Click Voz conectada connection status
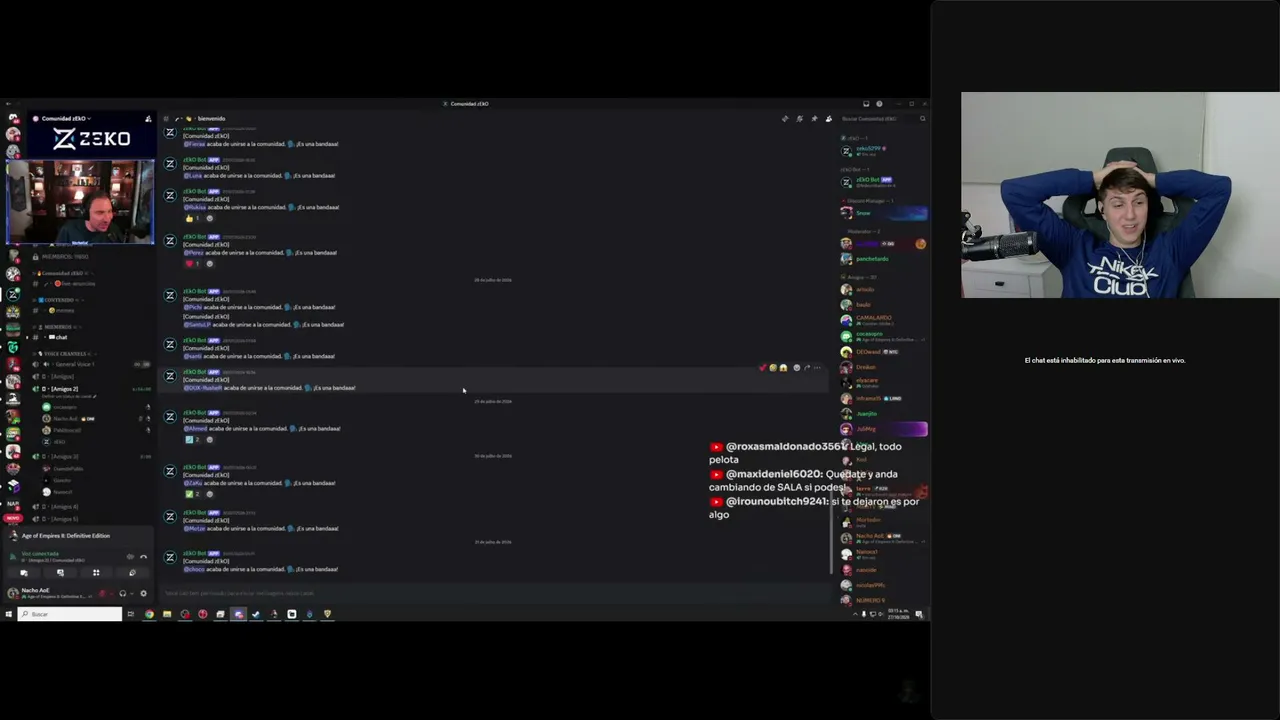The width and height of the screenshot is (1280, 720). pos(40,554)
